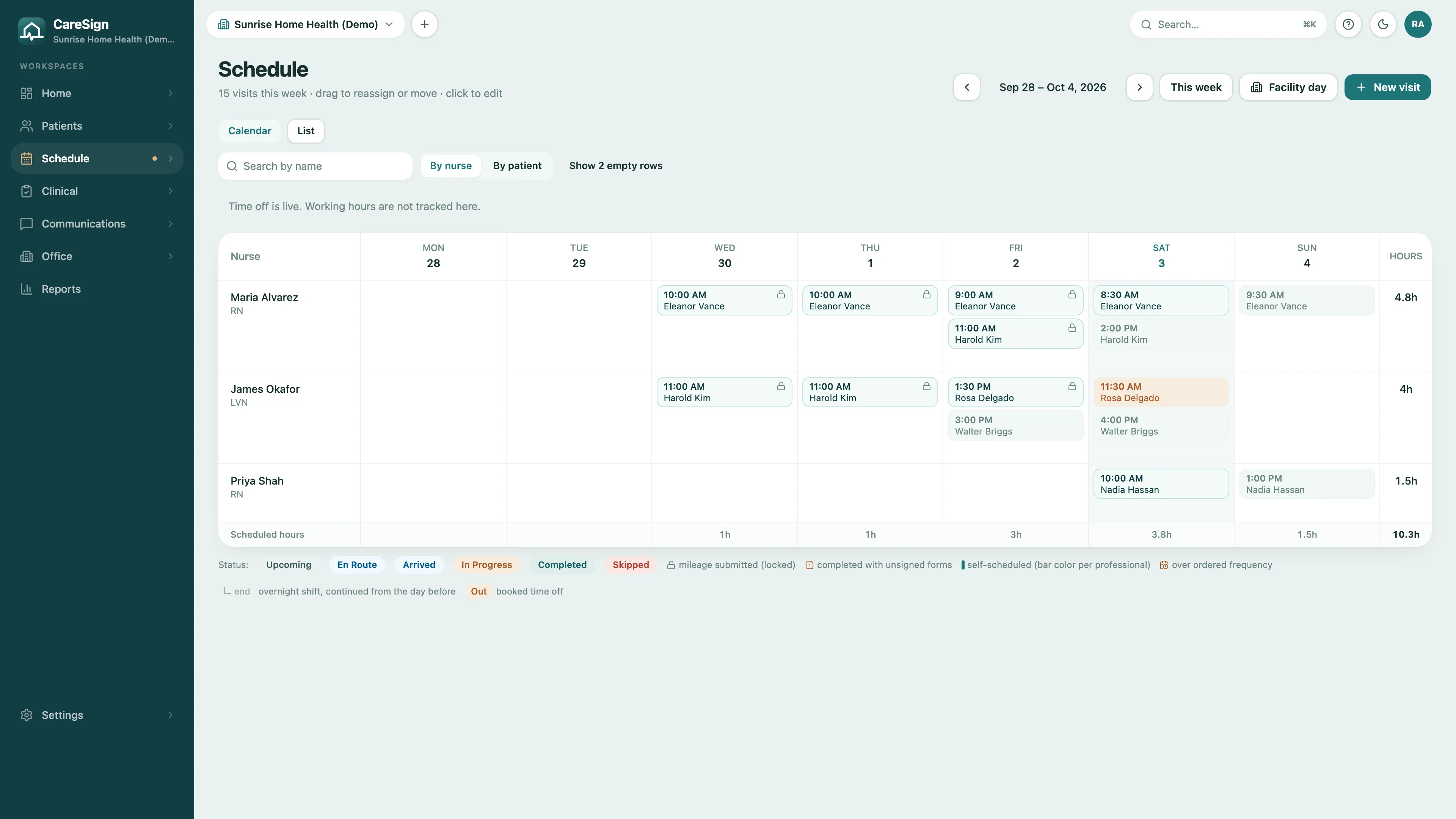Open Maria's 2:00 PM Harold Kim visit
The height and width of the screenshot is (819, 1456).
point(1161,334)
